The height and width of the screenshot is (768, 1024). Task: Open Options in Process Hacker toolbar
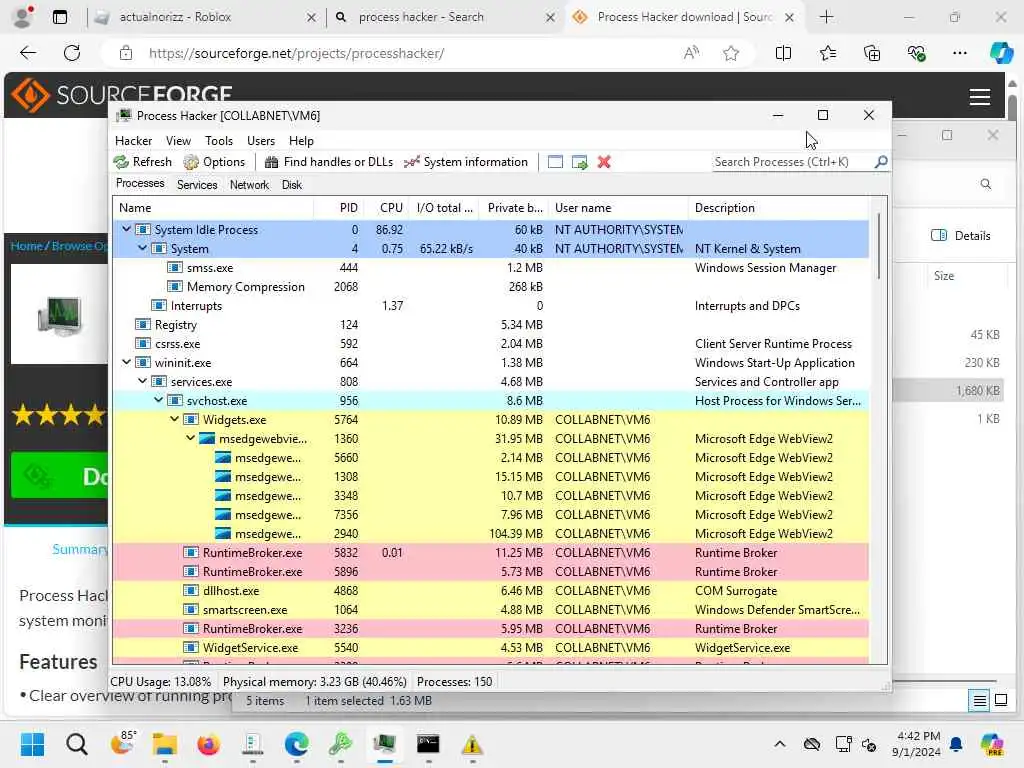214,162
